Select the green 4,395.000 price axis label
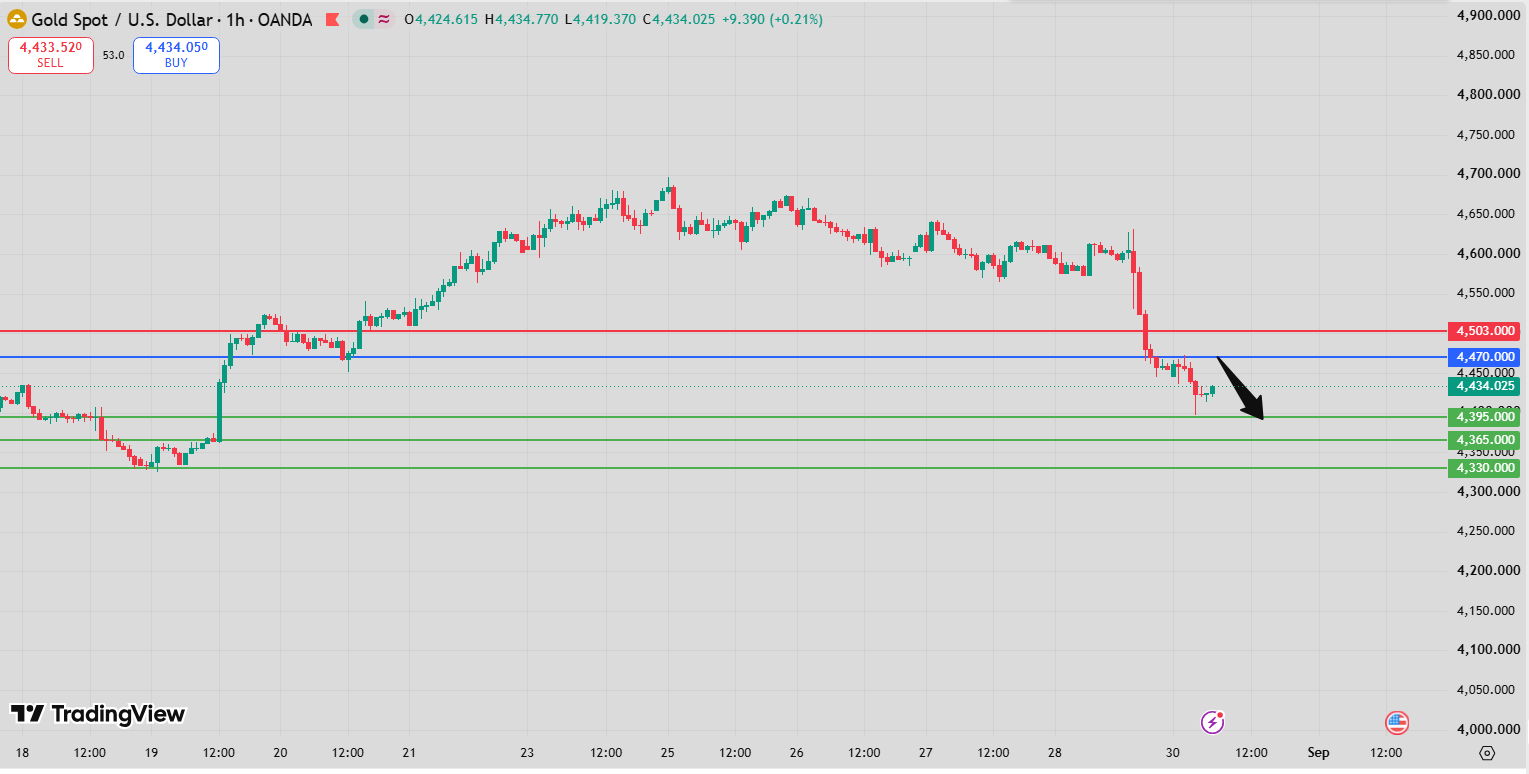 pos(1484,416)
